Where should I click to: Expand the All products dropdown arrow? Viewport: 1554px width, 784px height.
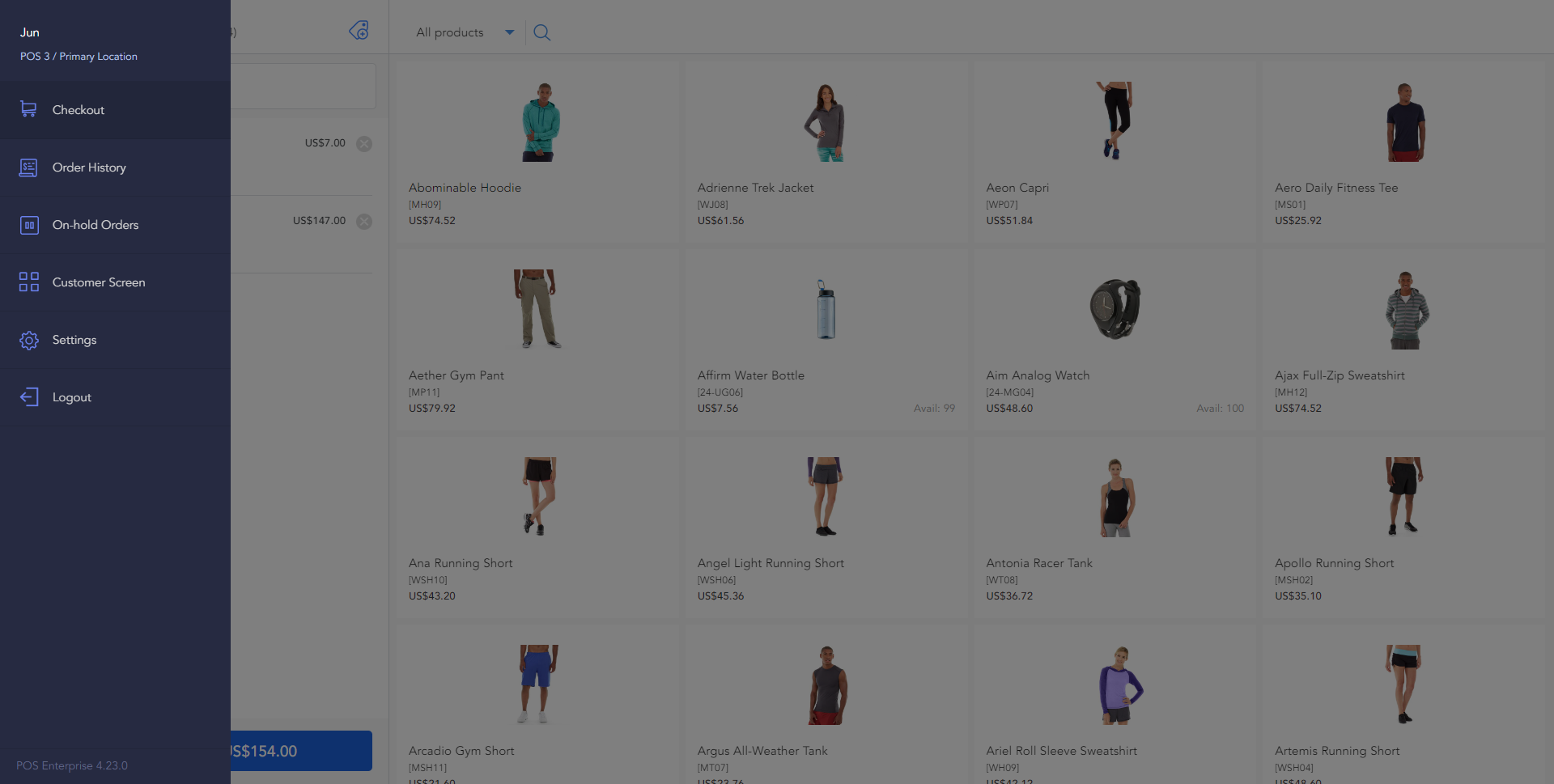tap(510, 32)
